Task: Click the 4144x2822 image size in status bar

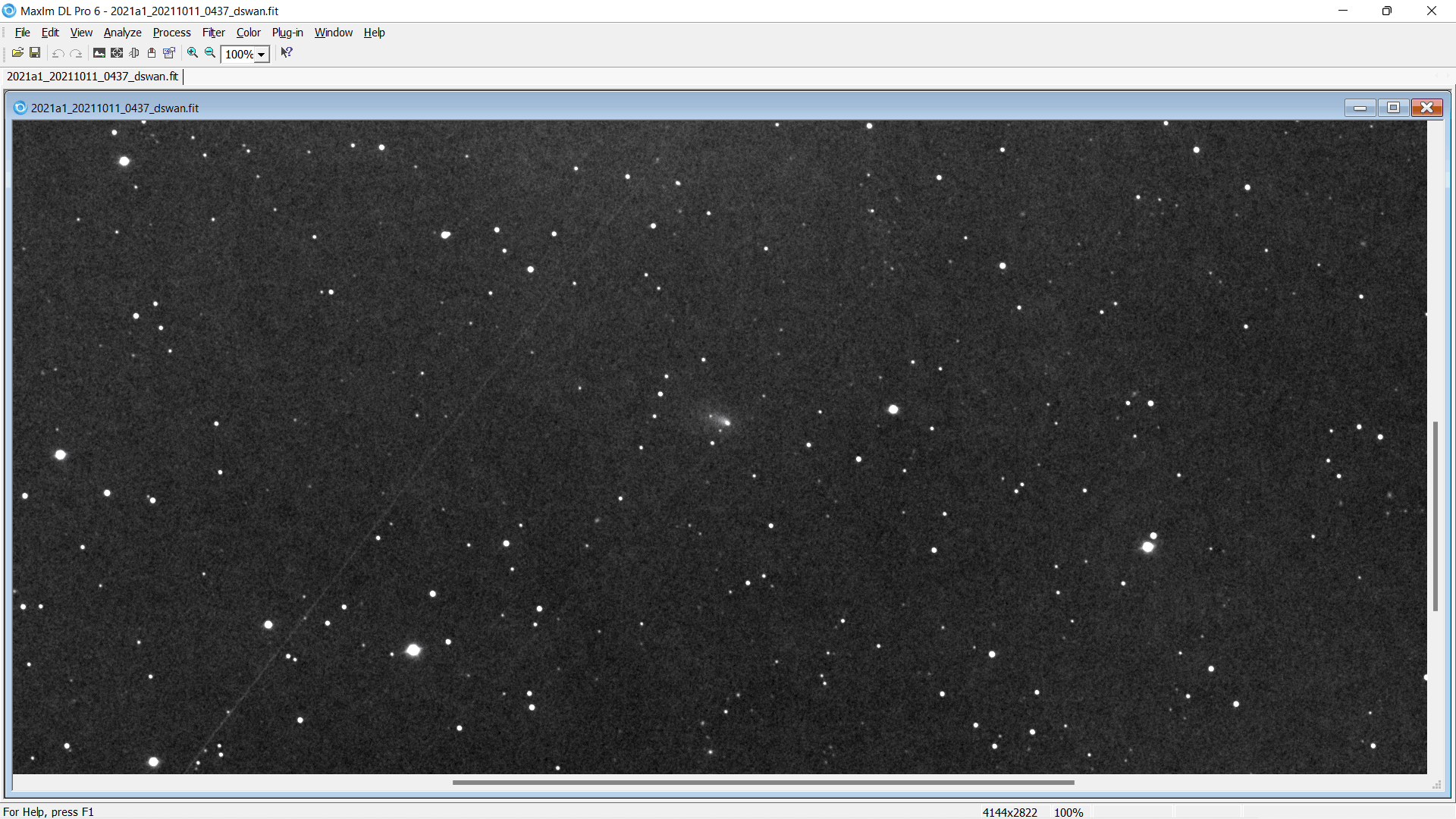Action: click(x=1010, y=812)
